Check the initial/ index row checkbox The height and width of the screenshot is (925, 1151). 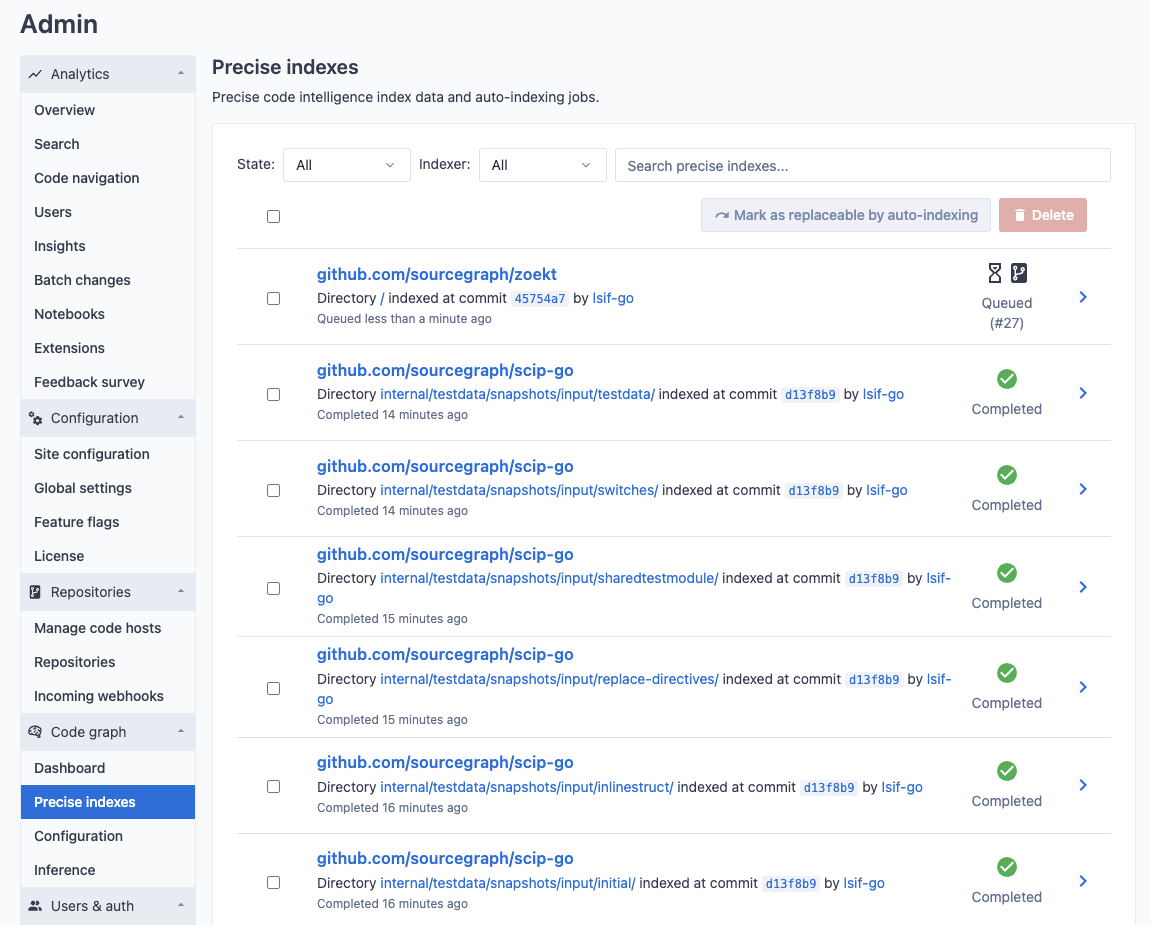[x=274, y=883]
